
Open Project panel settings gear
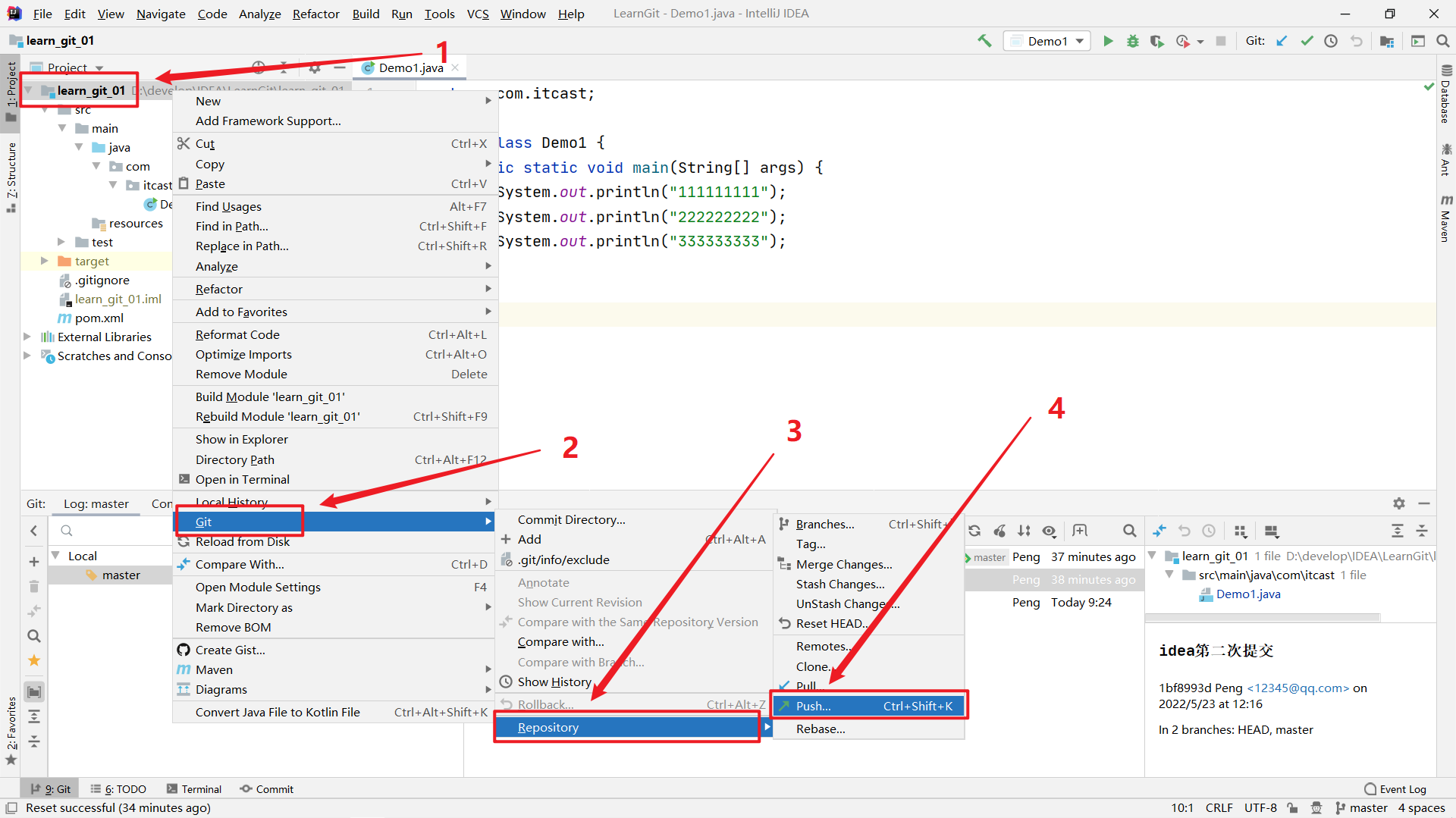(315, 67)
